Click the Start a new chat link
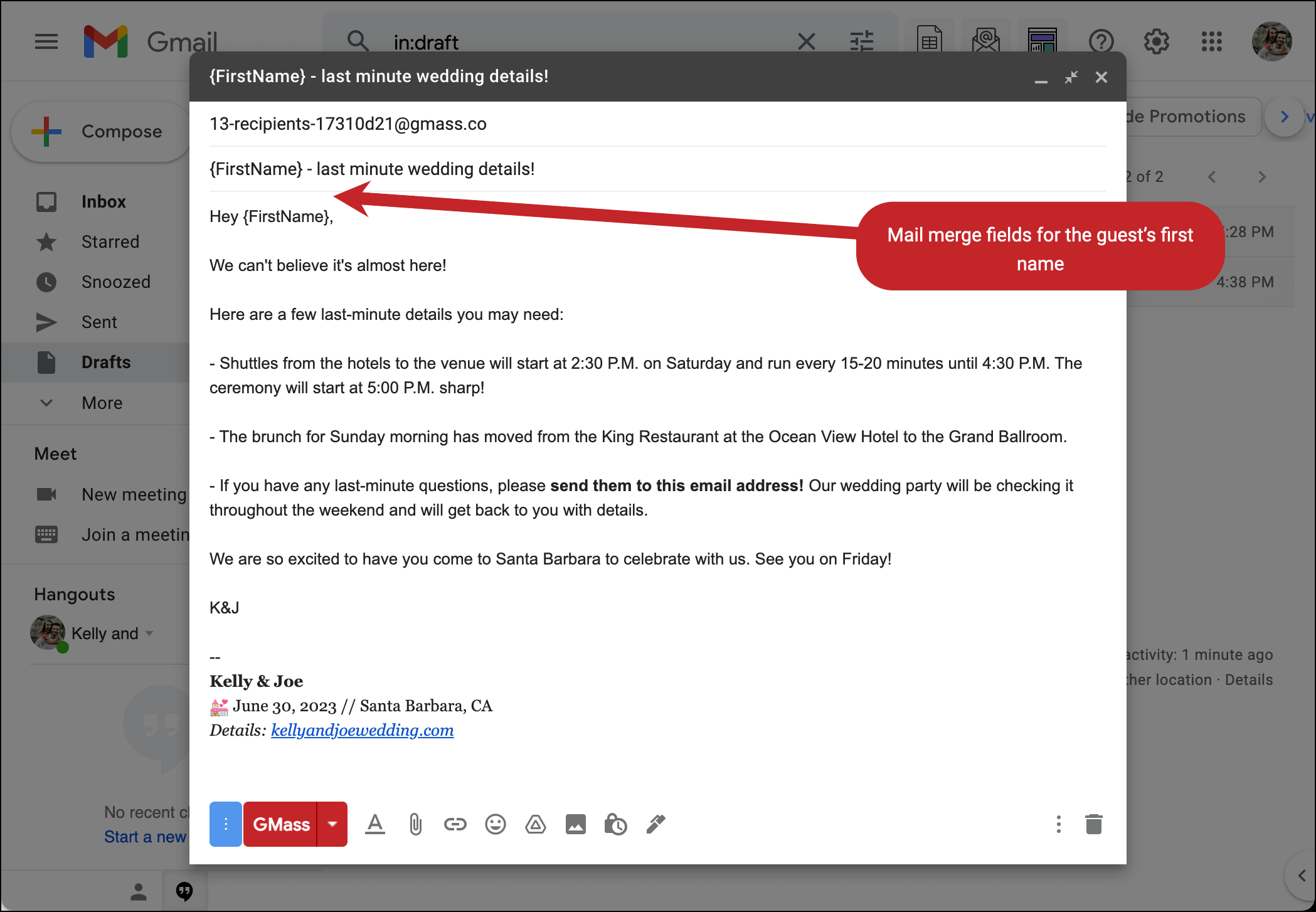 click(145, 837)
